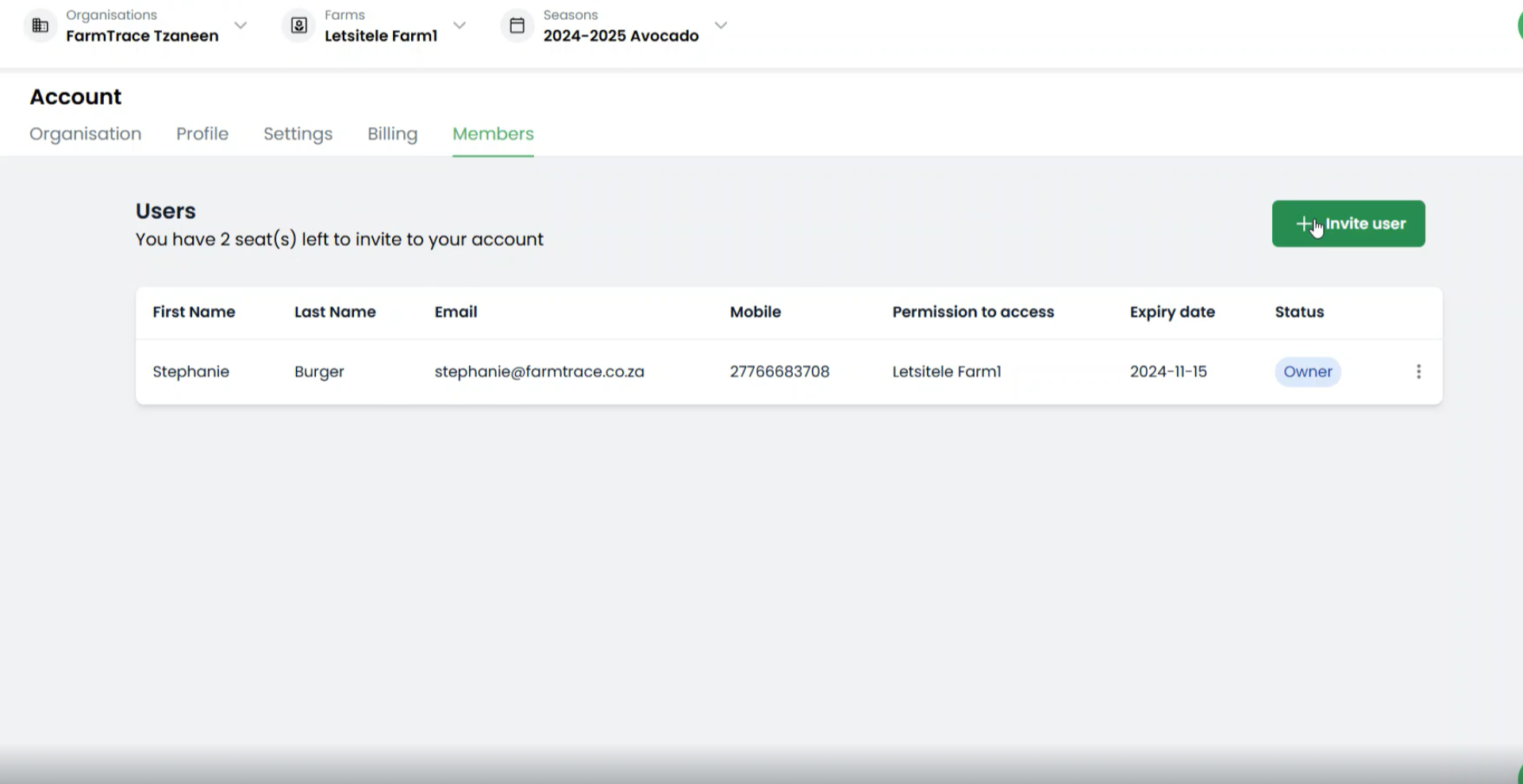Viewport: 1523px width, 784px height.
Task: Expand the Seasons dropdown chevron
Action: click(721, 25)
